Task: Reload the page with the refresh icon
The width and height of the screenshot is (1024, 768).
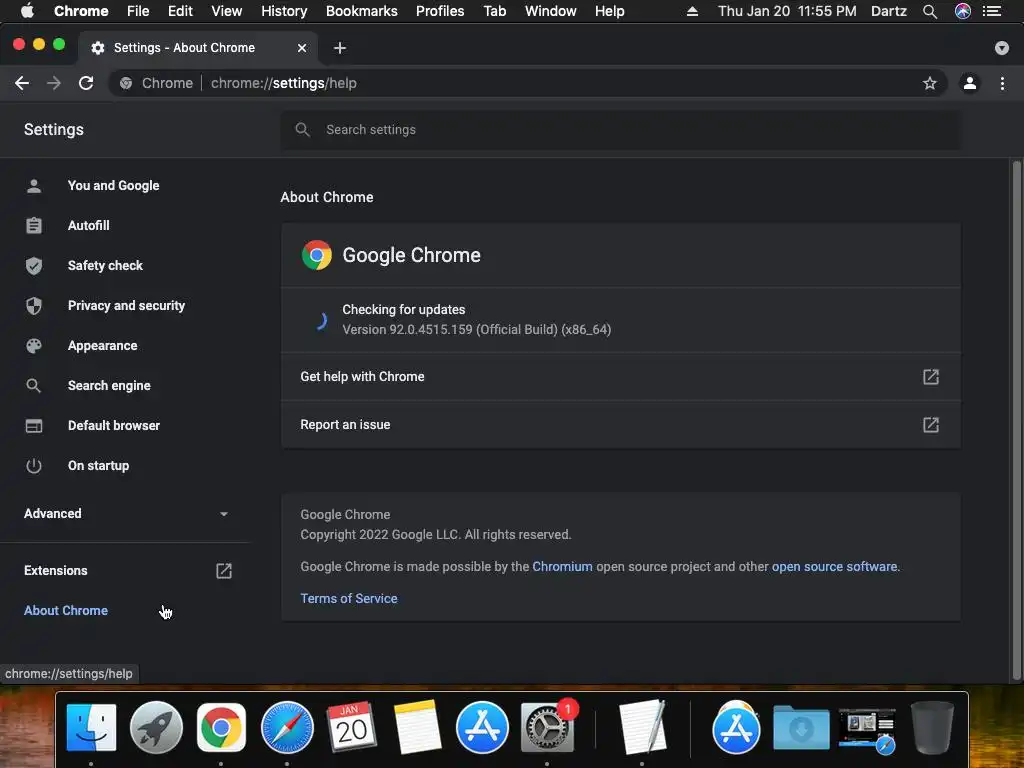Action: 86,83
